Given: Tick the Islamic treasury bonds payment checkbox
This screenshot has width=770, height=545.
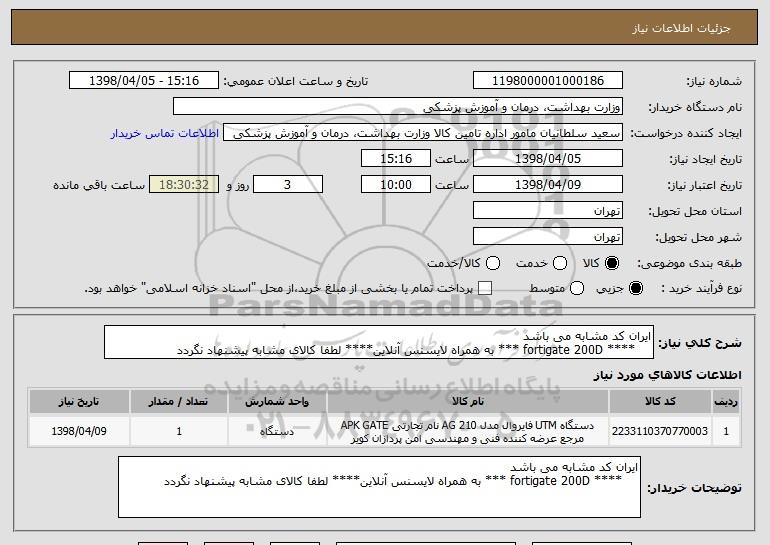Looking at the screenshot, I should [x=485, y=288].
